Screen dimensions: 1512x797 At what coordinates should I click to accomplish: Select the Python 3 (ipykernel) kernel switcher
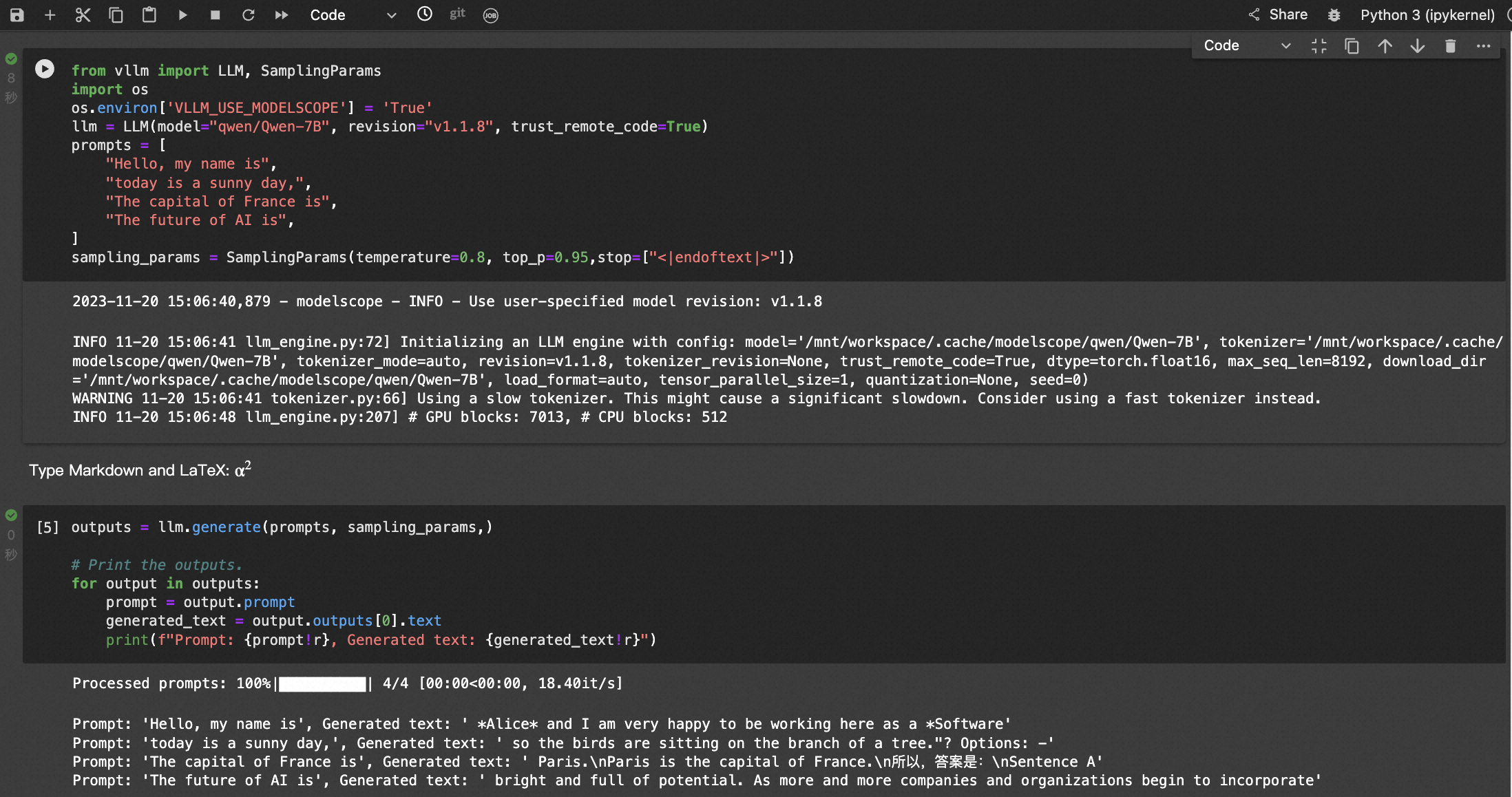[x=1427, y=14]
